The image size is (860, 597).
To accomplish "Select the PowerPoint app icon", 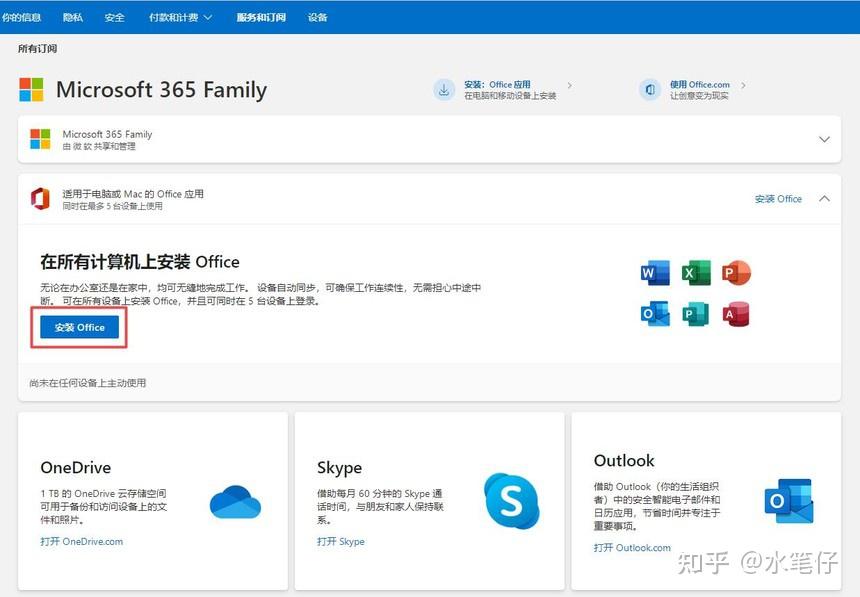I will (737, 271).
